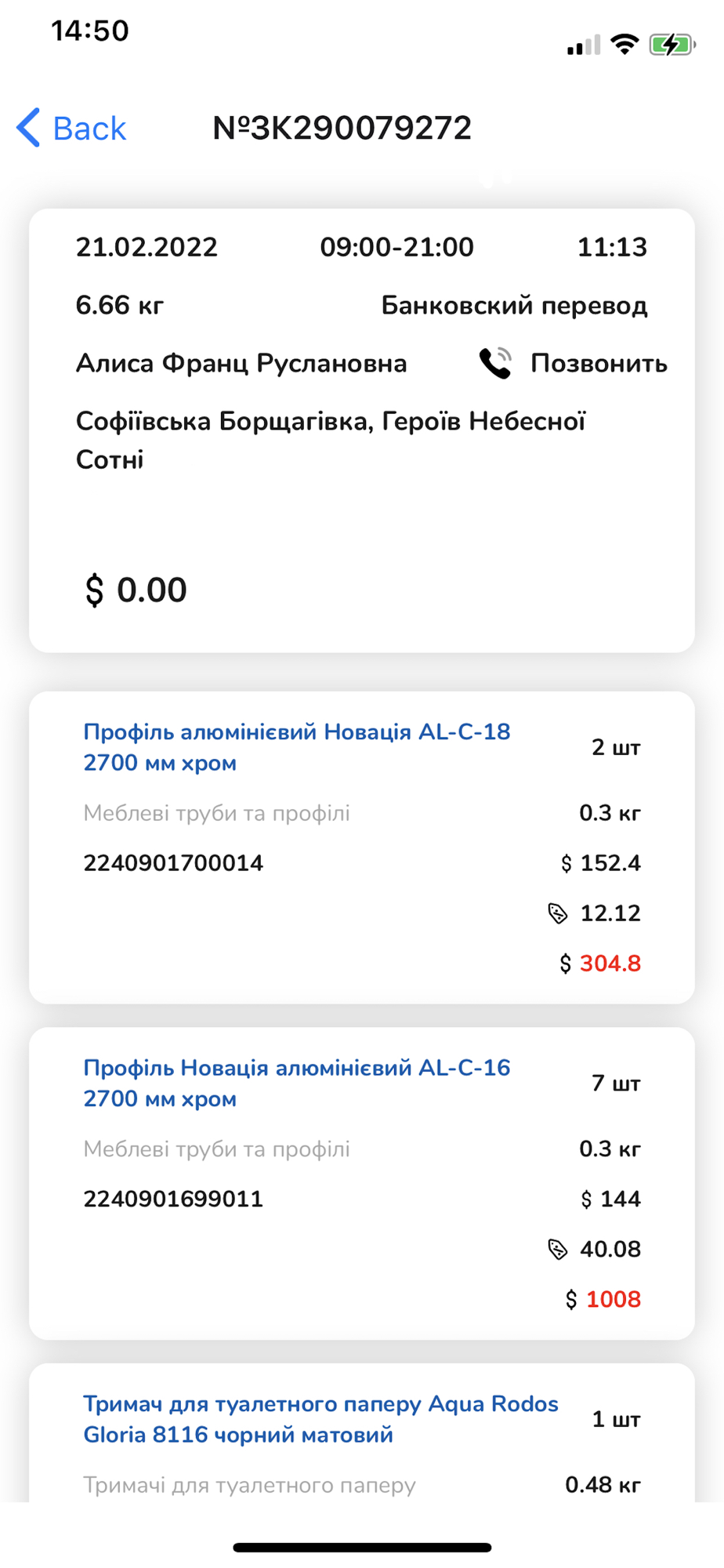Image resolution: width=724 pixels, height=1568 pixels.
Task: Tap the red total price 304.8
Action: [610, 964]
